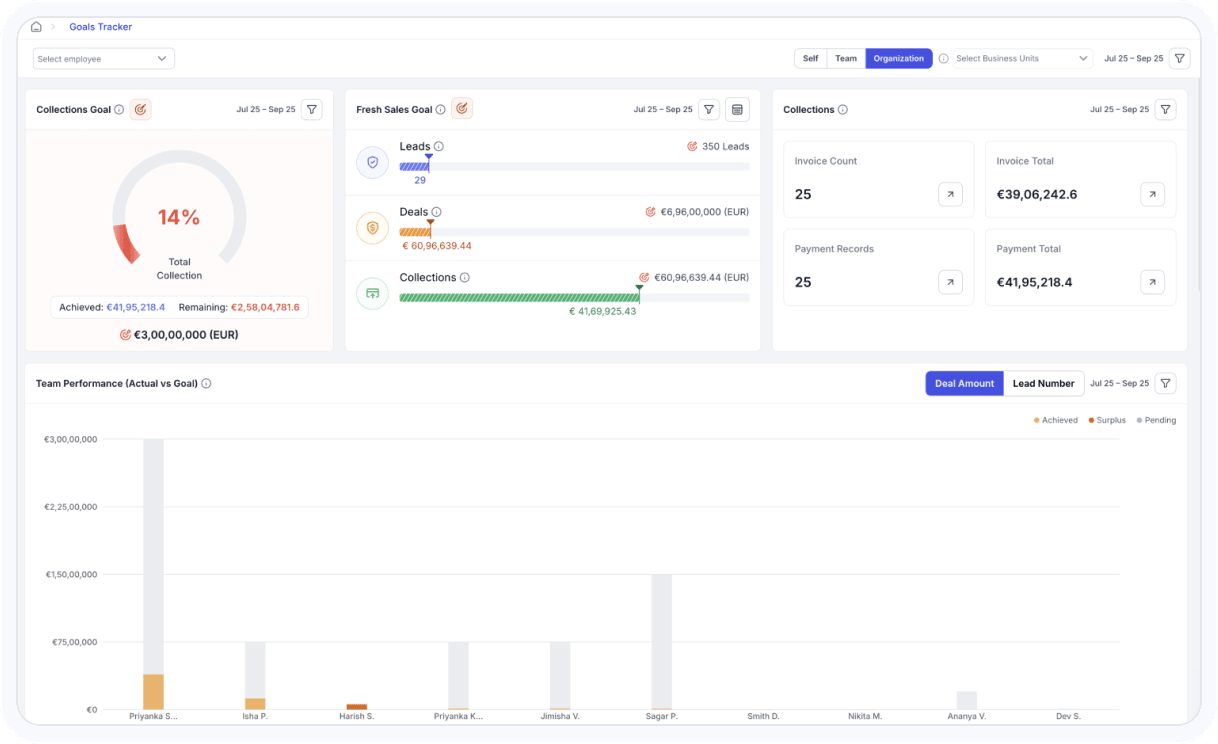Toggle the Achieved legend item
Viewport: 1218px width, 744px height.
pos(1056,420)
